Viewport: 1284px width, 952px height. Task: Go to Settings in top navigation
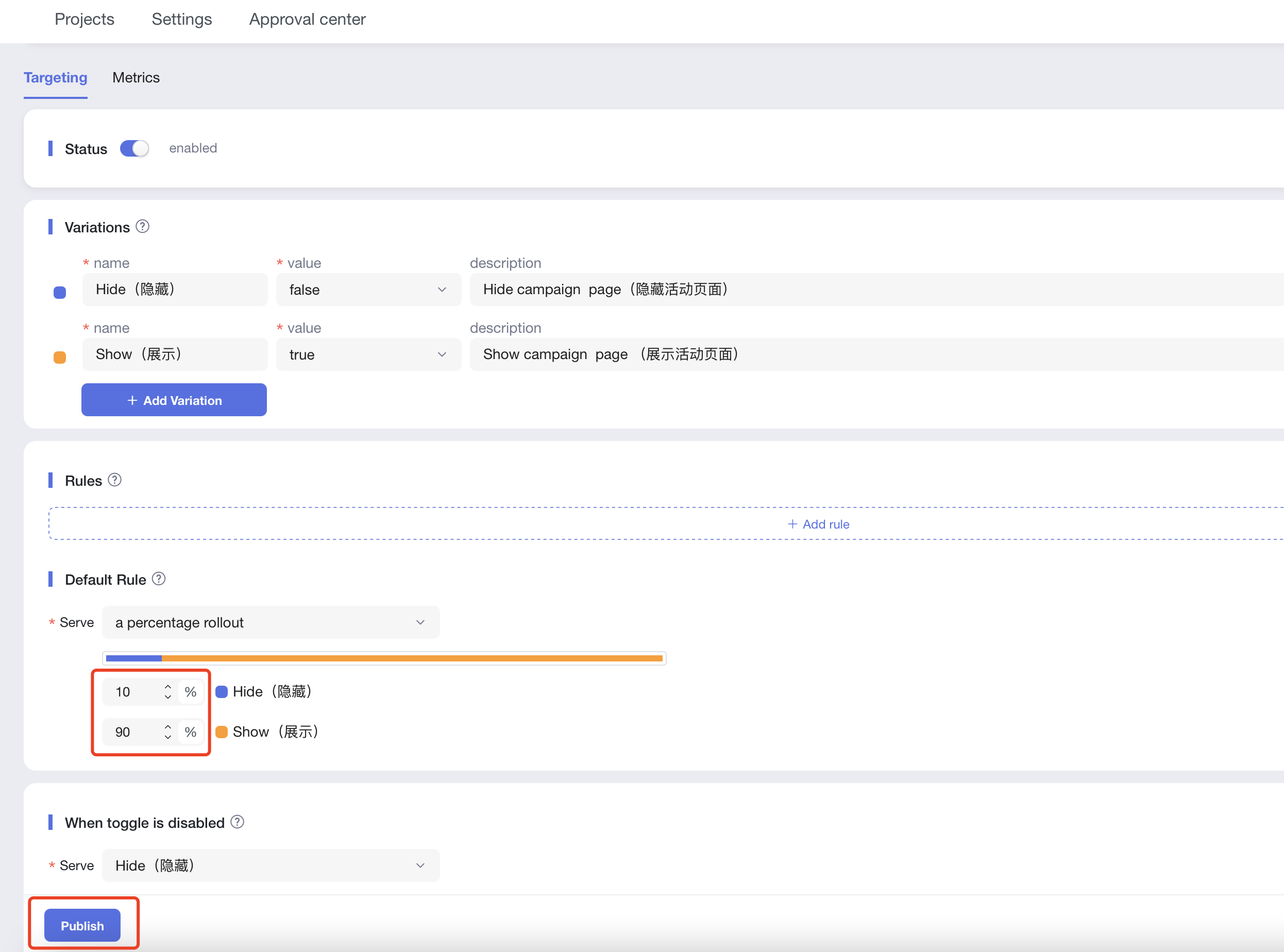[181, 19]
